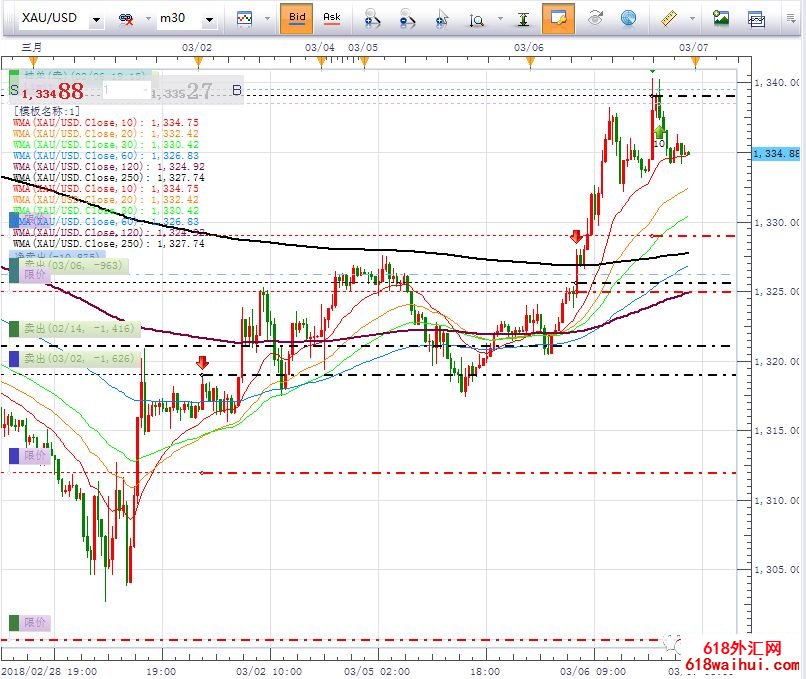Open the m30 timeframe dropdown
The height and width of the screenshot is (679, 806).
pos(188,19)
